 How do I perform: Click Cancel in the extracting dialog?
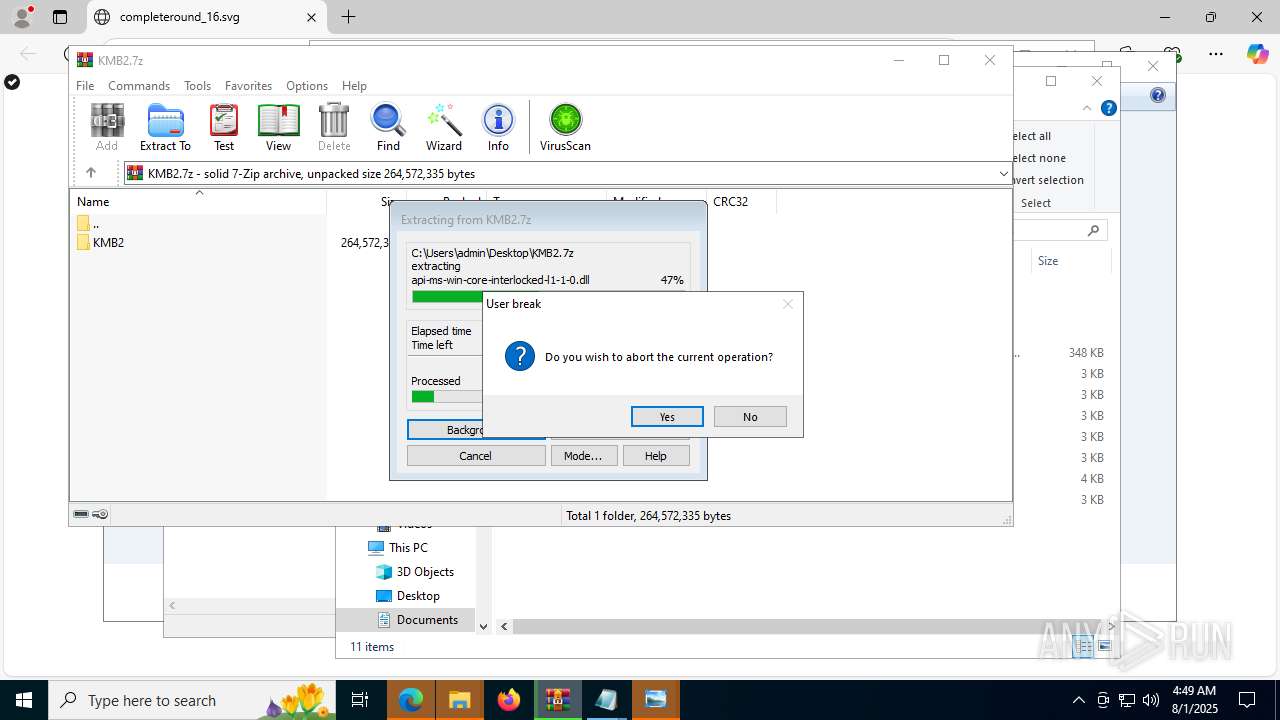click(476, 456)
